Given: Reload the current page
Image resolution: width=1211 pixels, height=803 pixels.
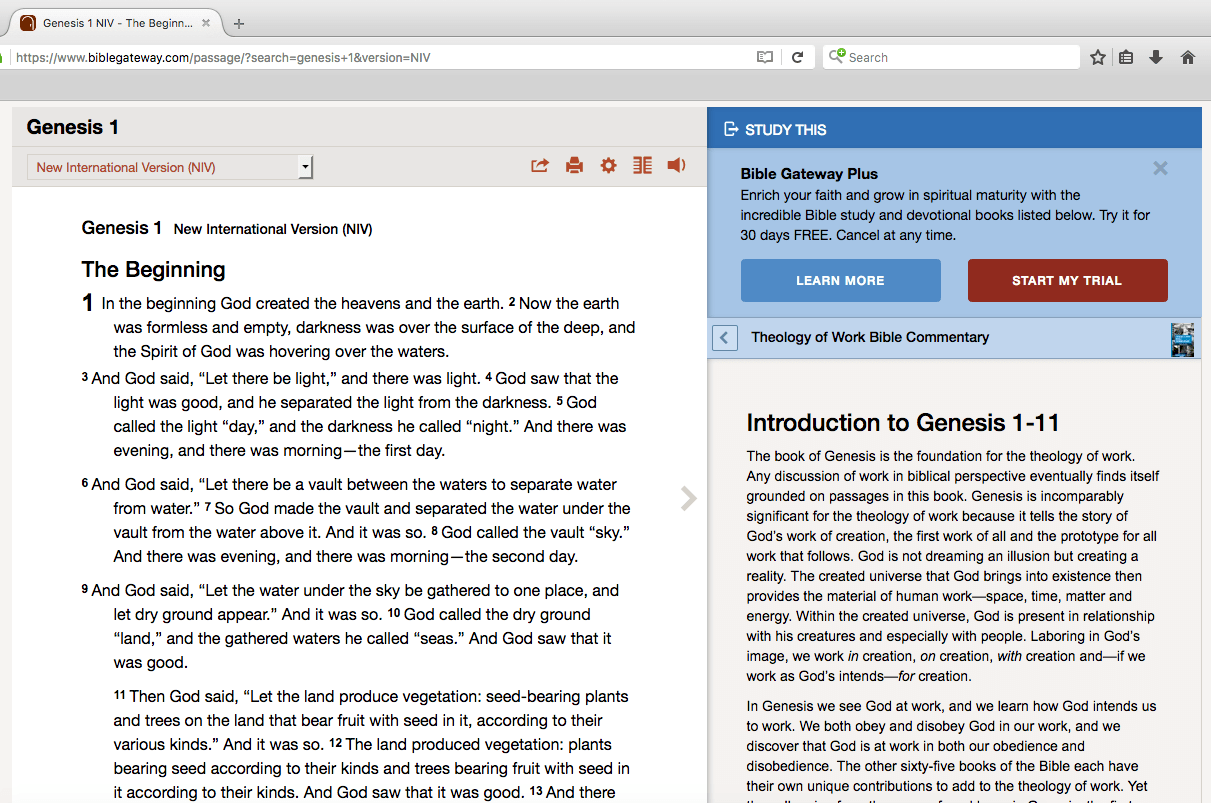Looking at the screenshot, I should [797, 57].
